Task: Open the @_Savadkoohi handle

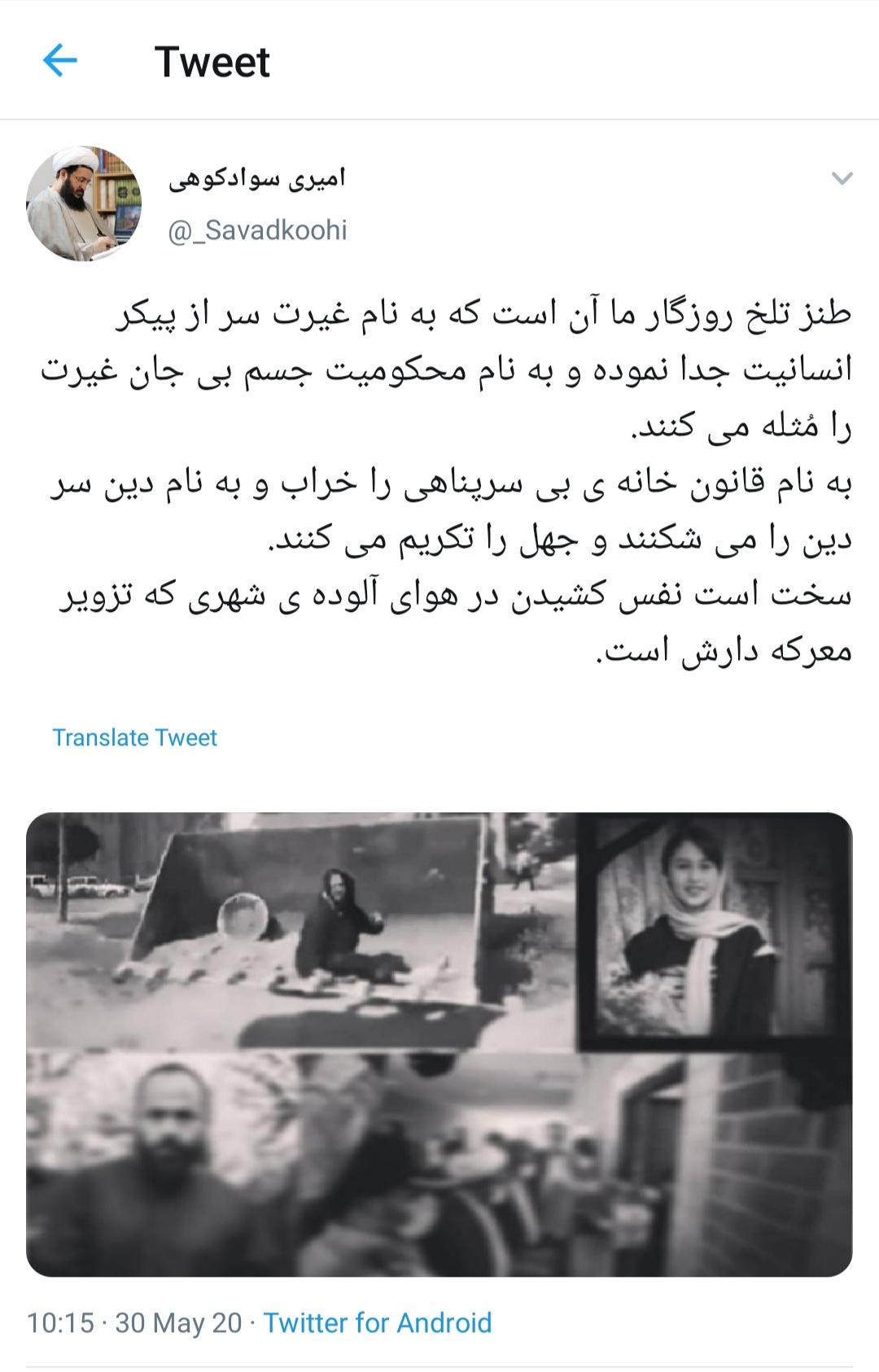Action: (x=257, y=230)
